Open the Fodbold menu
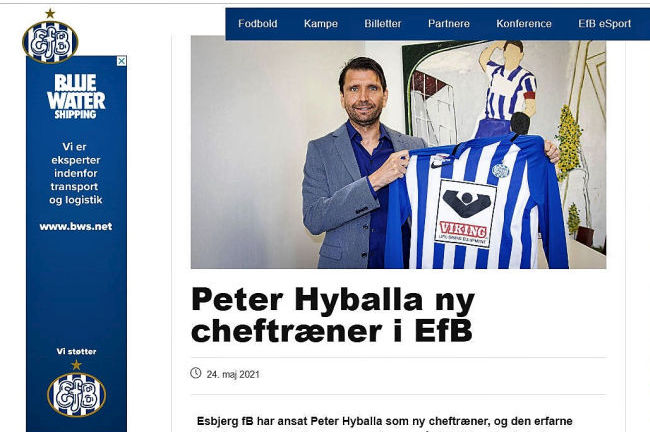The height and width of the screenshot is (432, 650). [258, 24]
